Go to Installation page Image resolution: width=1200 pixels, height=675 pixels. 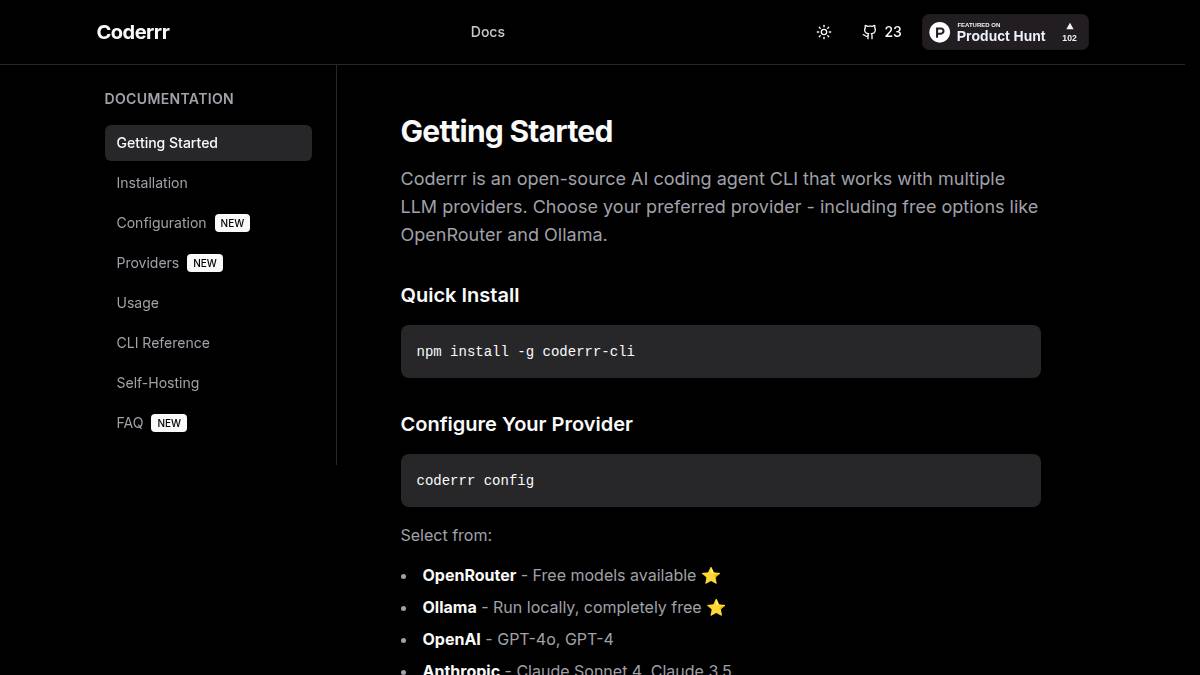[x=152, y=183]
